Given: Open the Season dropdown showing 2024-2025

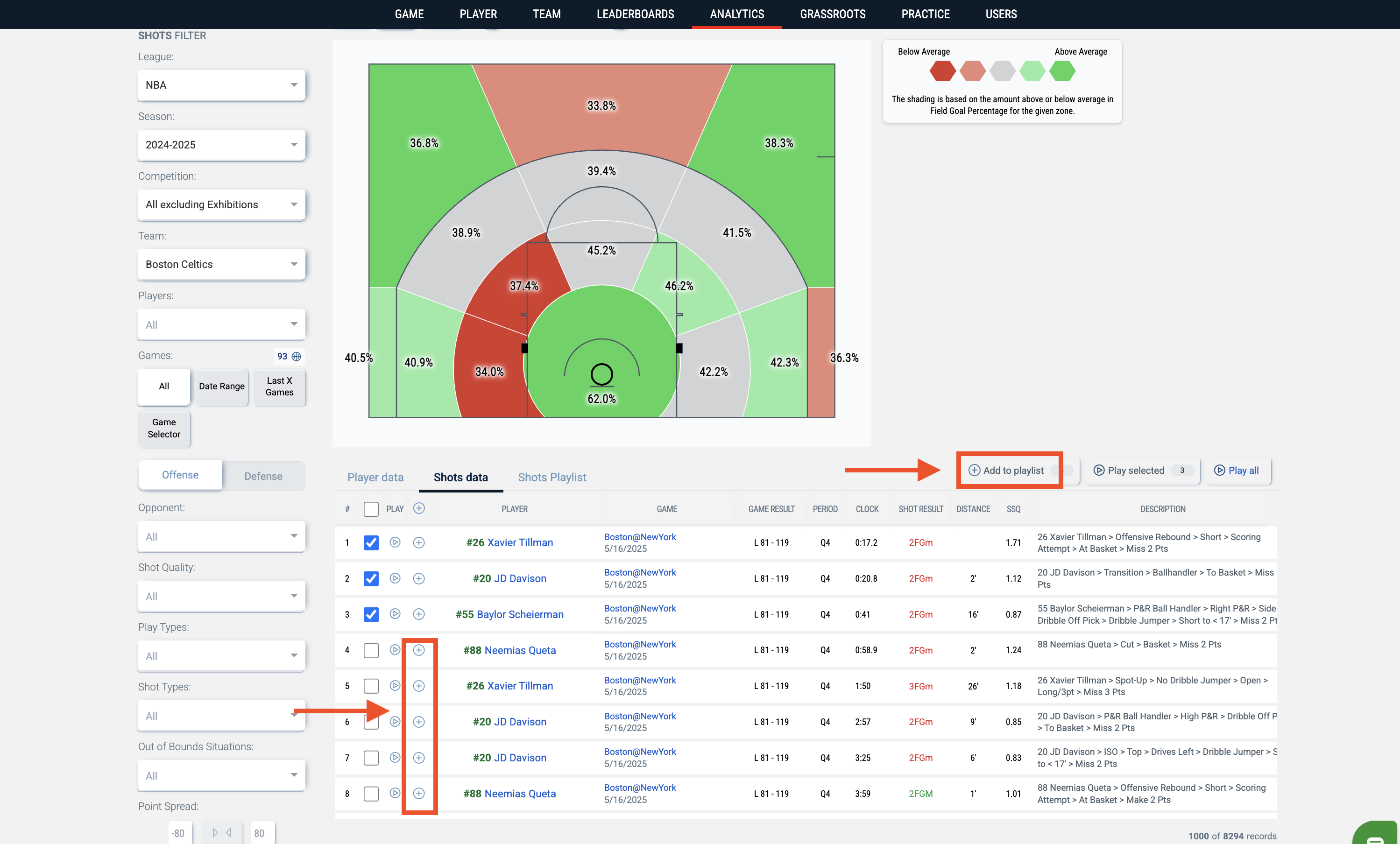Looking at the screenshot, I should tap(221, 145).
